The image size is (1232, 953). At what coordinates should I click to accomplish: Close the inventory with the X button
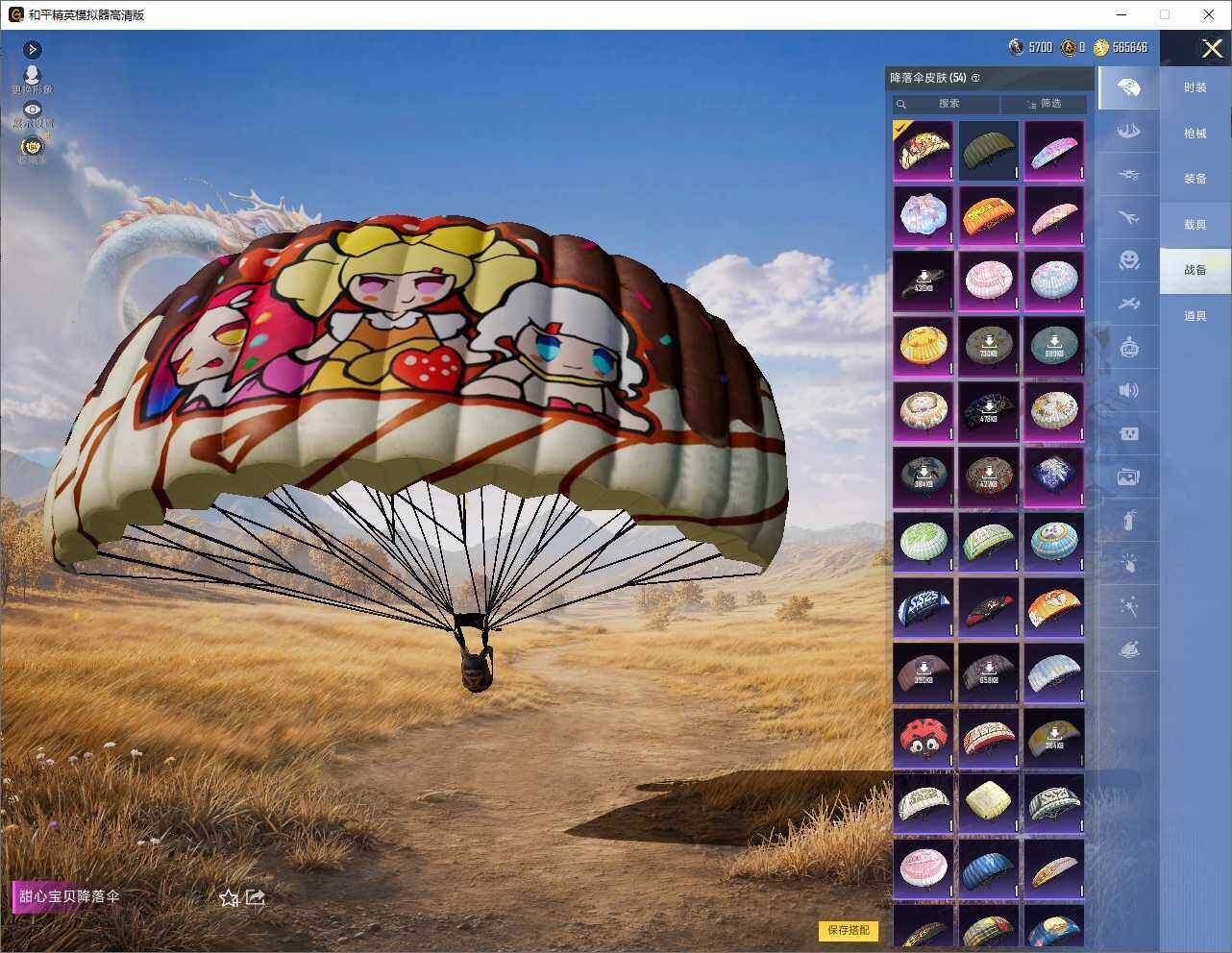pyautogui.click(x=1212, y=48)
